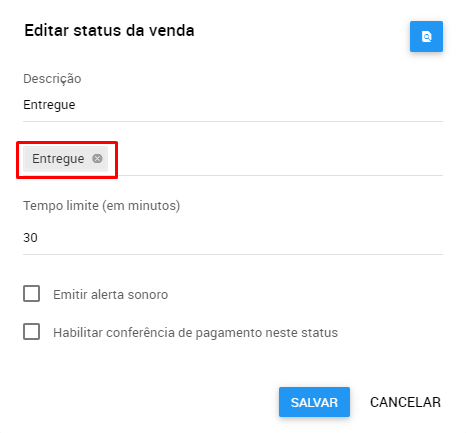The height and width of the screenshot is (433, 466).
Task: Click the Editar status da venda title
Action: pyautogui.click(x=109, y=31)
